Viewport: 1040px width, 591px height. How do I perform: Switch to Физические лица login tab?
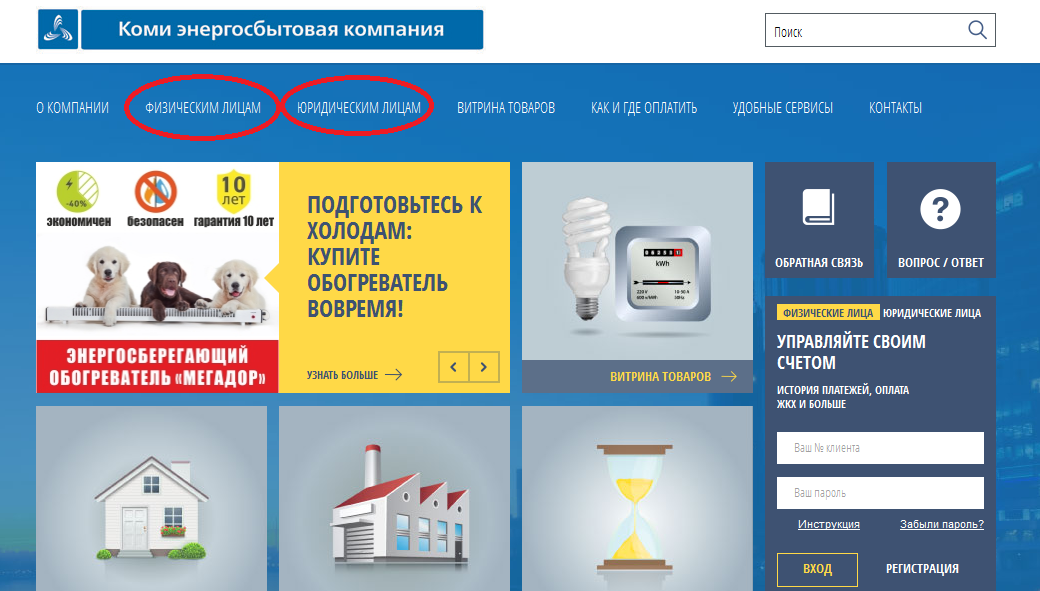coord(828,313)
